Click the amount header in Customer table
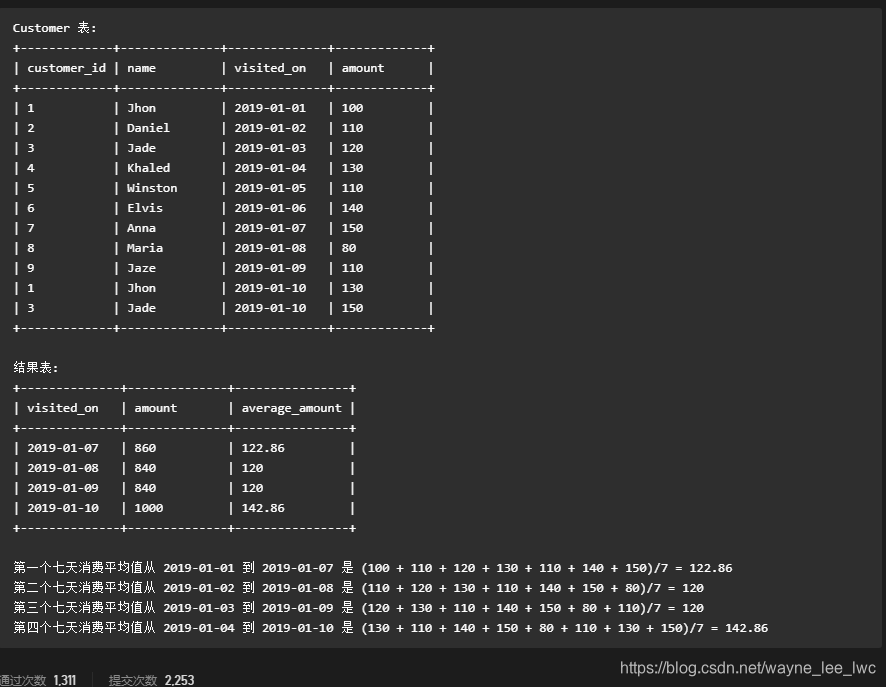Image resolution: width=886 pixels, height=687 pixels. pos(363,68)
